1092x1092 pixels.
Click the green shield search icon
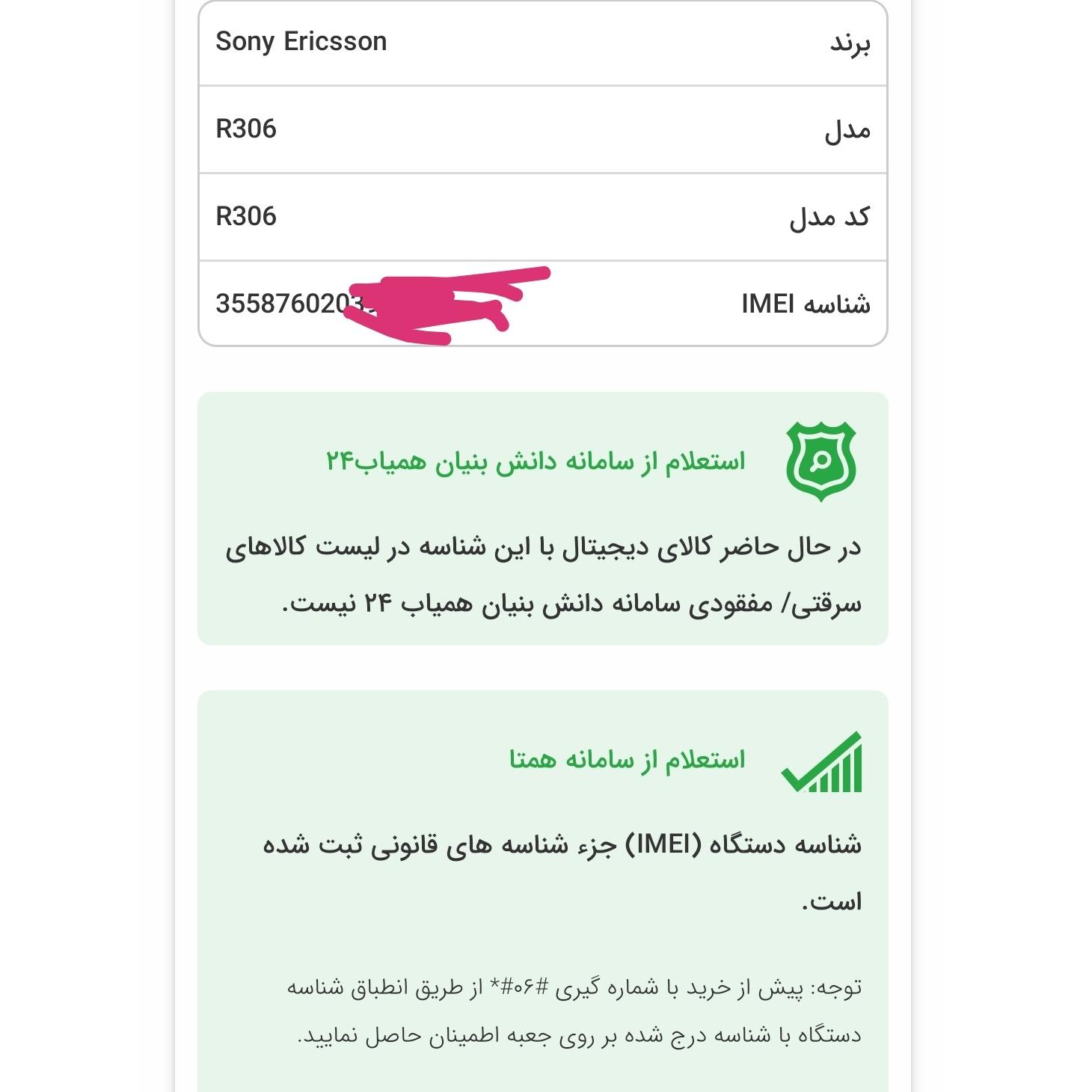click(x=820, y=461)
